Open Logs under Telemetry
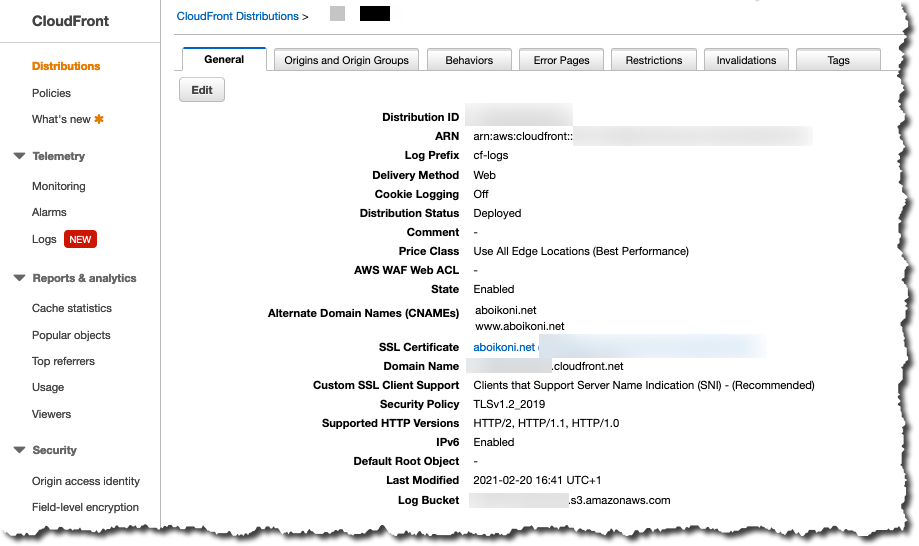919x546 pixels. tap(44, 239)
